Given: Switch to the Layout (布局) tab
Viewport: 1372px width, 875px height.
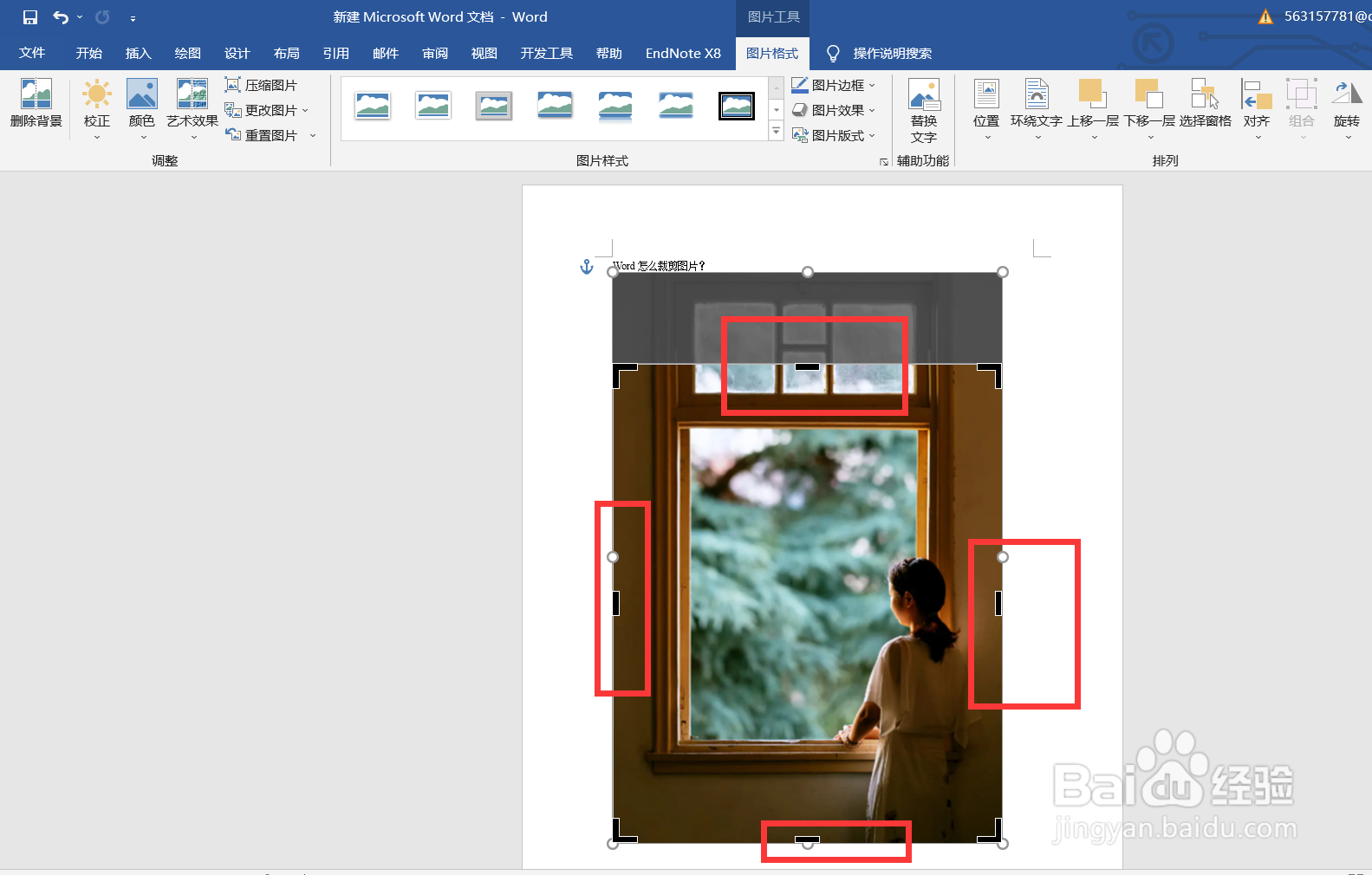Looking at the screenshot, I should [x=287, y=53].
